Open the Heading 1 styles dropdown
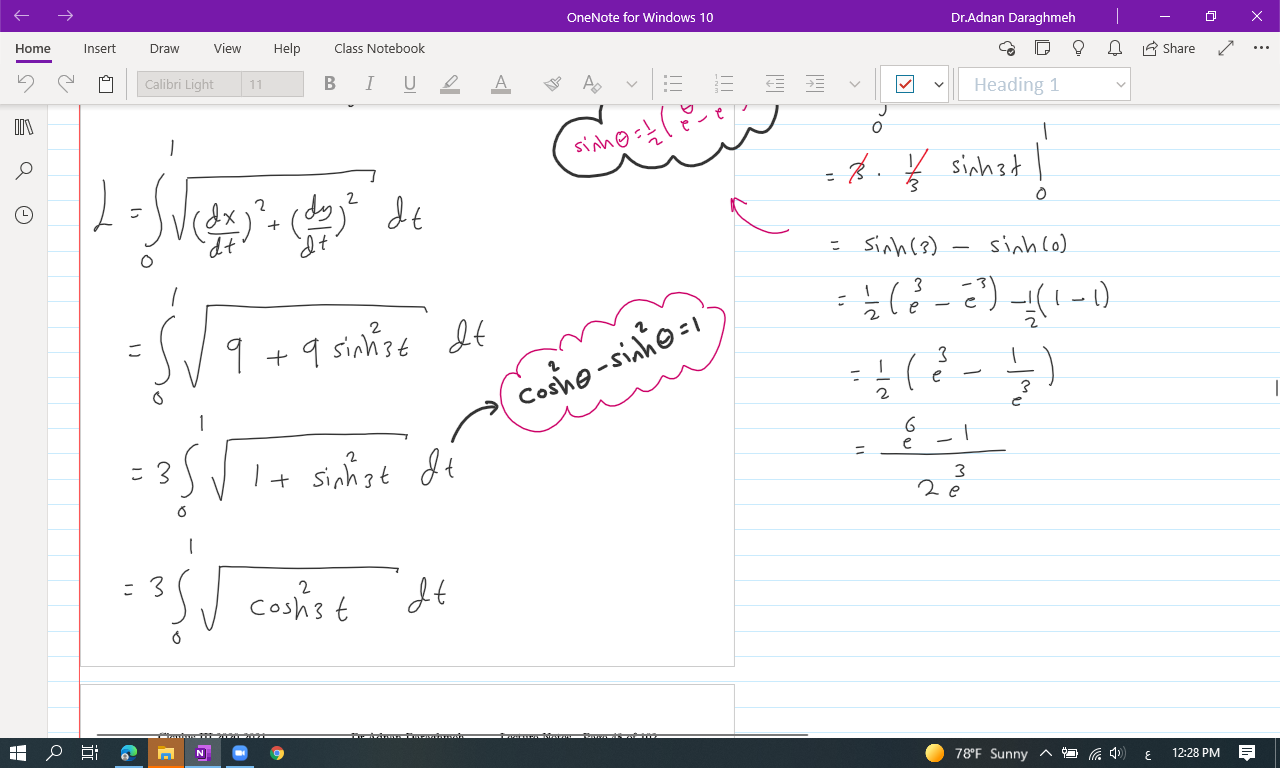The height and width of the screenshot is (768, 1280). (x=1044, y=85)
